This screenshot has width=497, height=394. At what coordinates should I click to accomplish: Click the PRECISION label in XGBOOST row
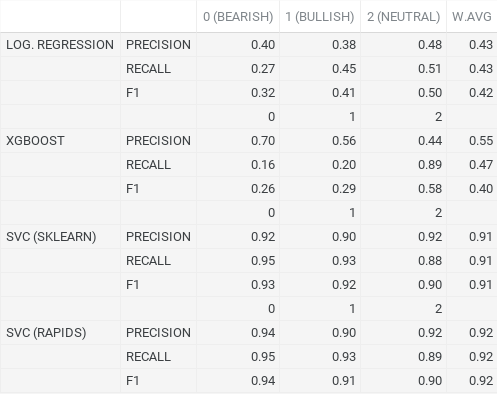click(158, 141)
